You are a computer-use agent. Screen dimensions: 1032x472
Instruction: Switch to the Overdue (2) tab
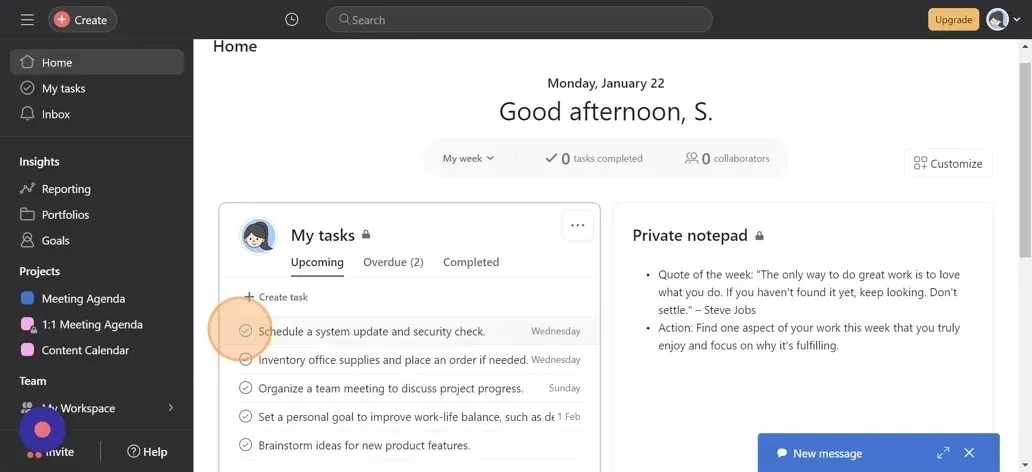coord(393,262)
